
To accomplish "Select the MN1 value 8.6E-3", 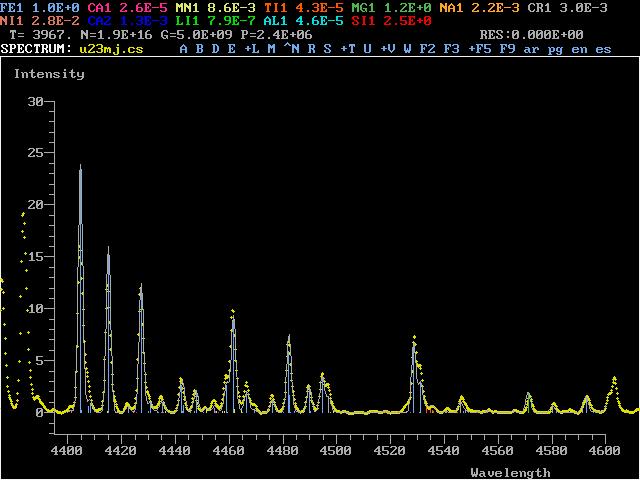I will 232,7.
